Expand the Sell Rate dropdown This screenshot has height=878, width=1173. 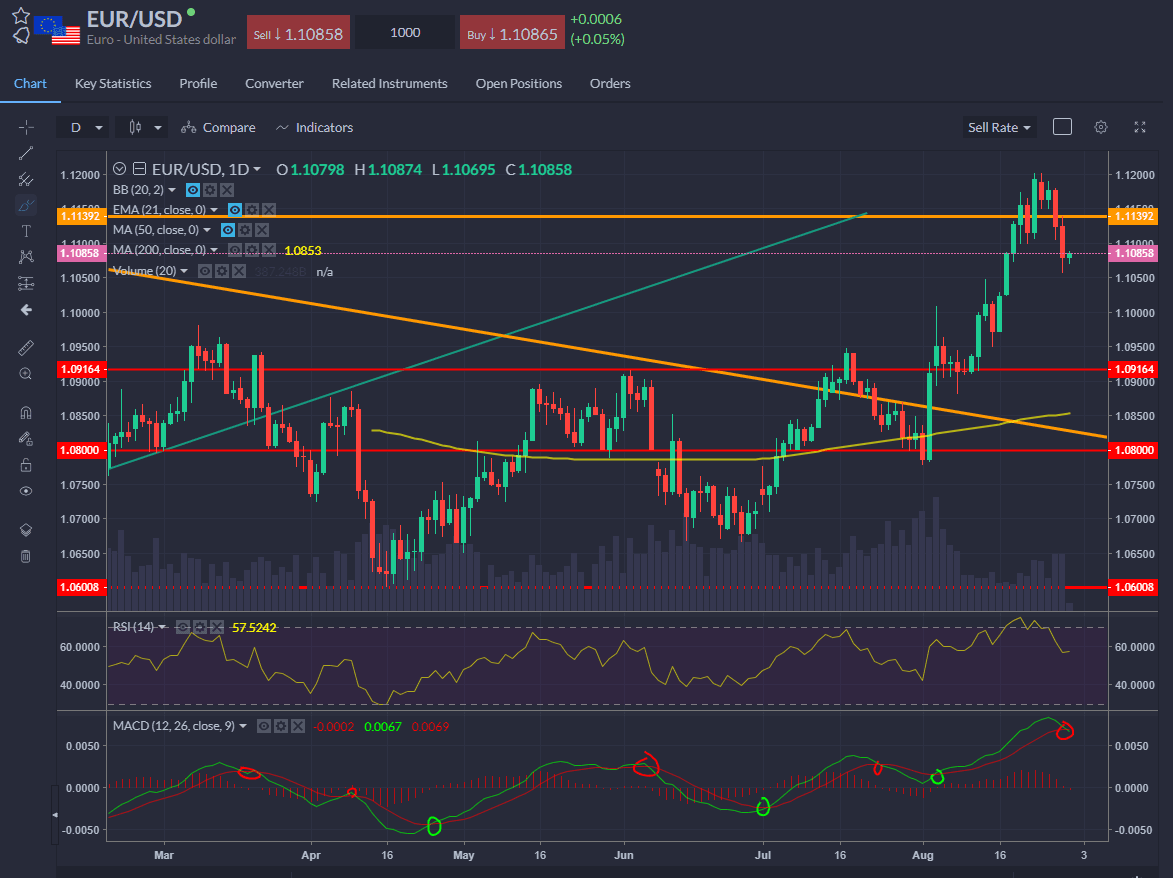tap(999, 128)
